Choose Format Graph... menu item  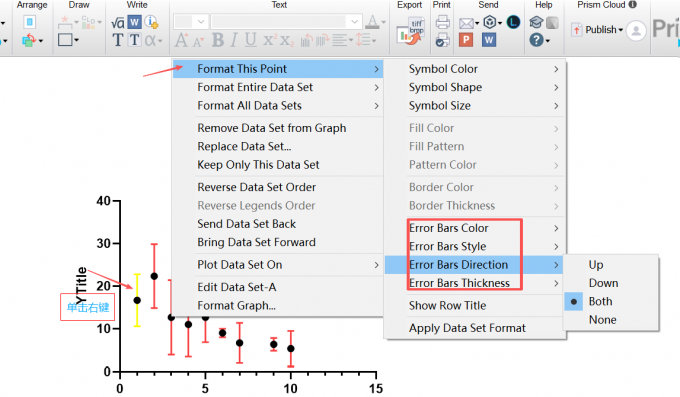236,305
